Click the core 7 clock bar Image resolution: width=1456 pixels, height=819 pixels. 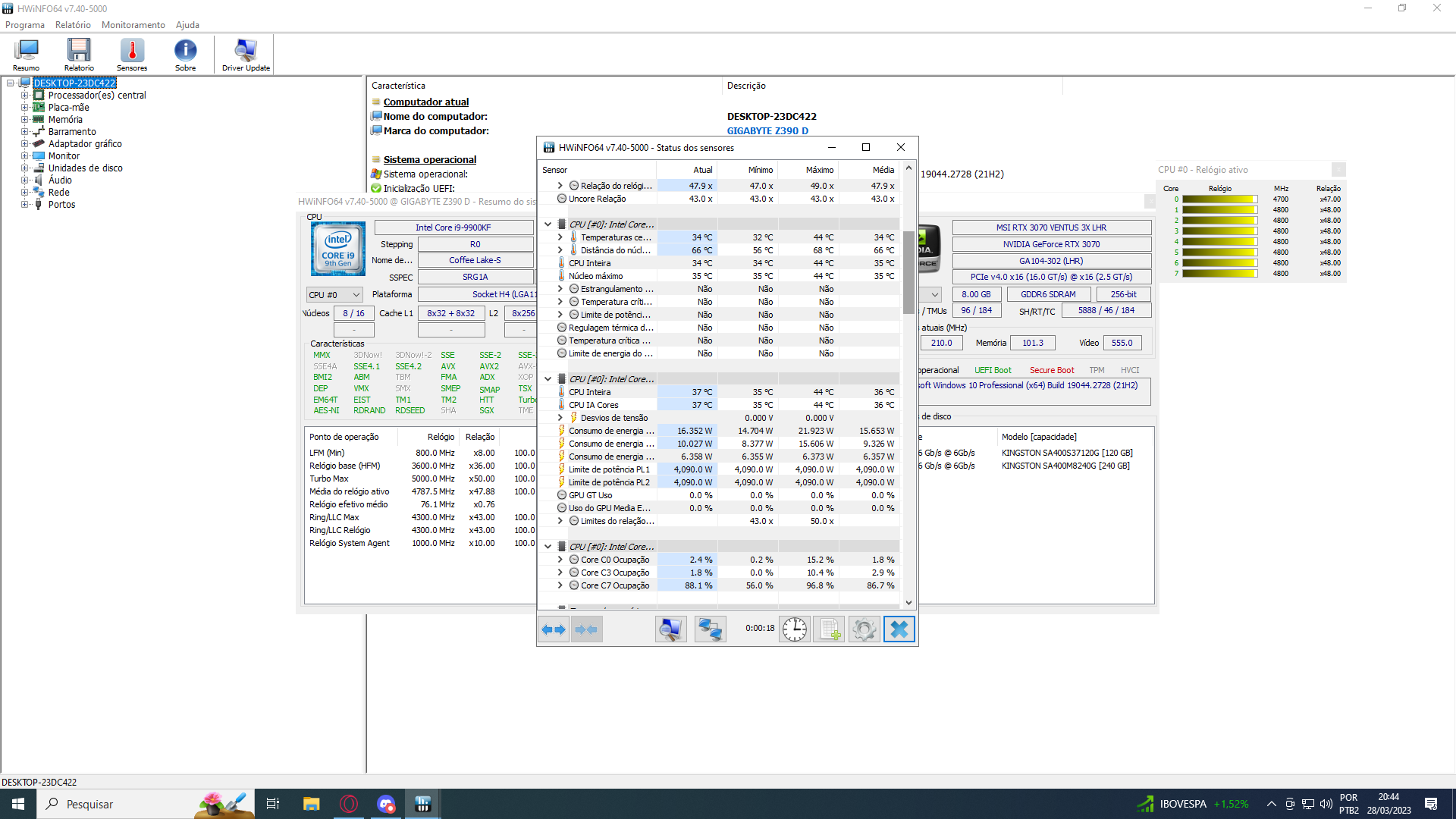click(x=1219, y=274)
